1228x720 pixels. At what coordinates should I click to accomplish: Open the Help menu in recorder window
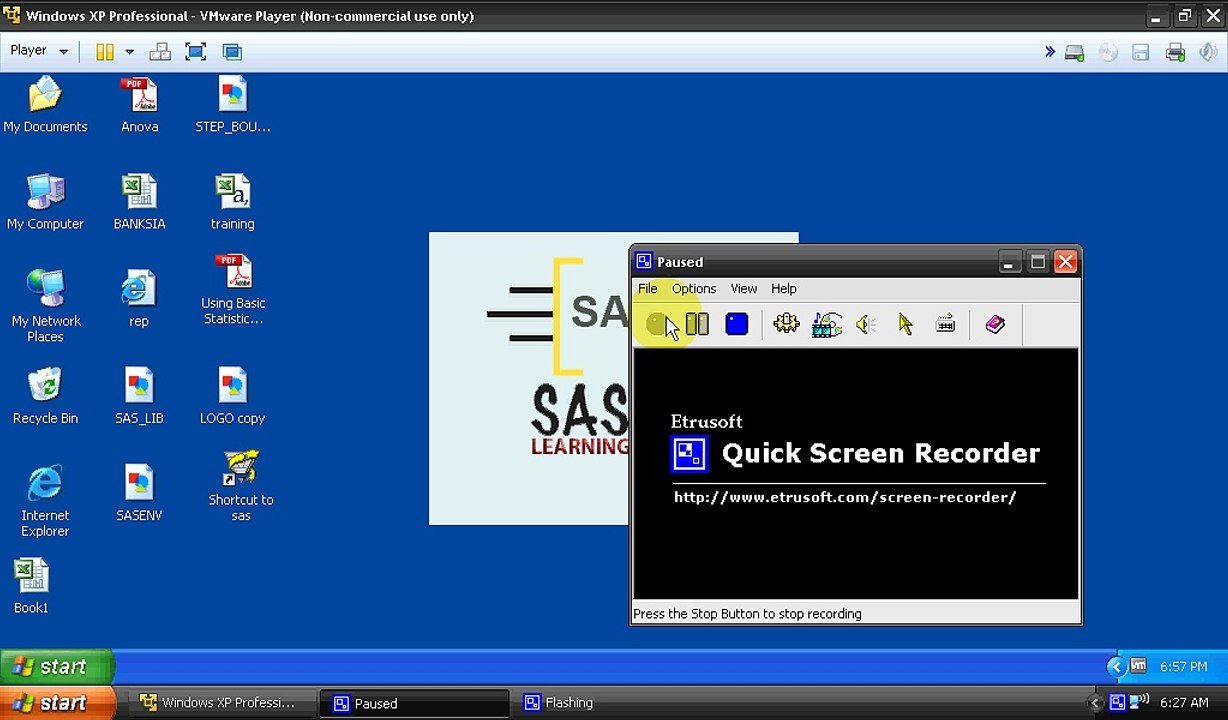784,289
